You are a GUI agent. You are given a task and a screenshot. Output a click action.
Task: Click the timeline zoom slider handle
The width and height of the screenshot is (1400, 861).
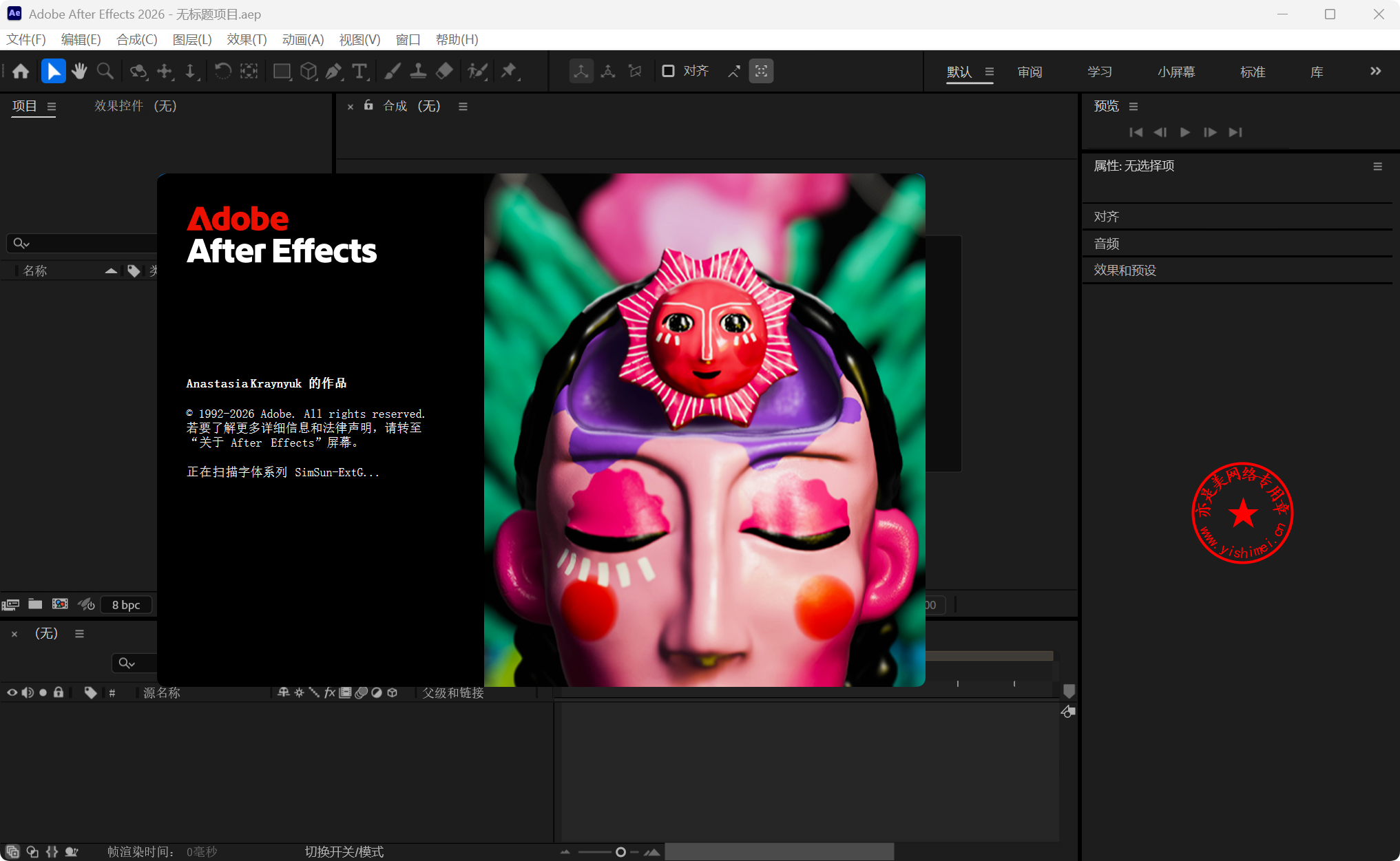[x=620, y=852]
